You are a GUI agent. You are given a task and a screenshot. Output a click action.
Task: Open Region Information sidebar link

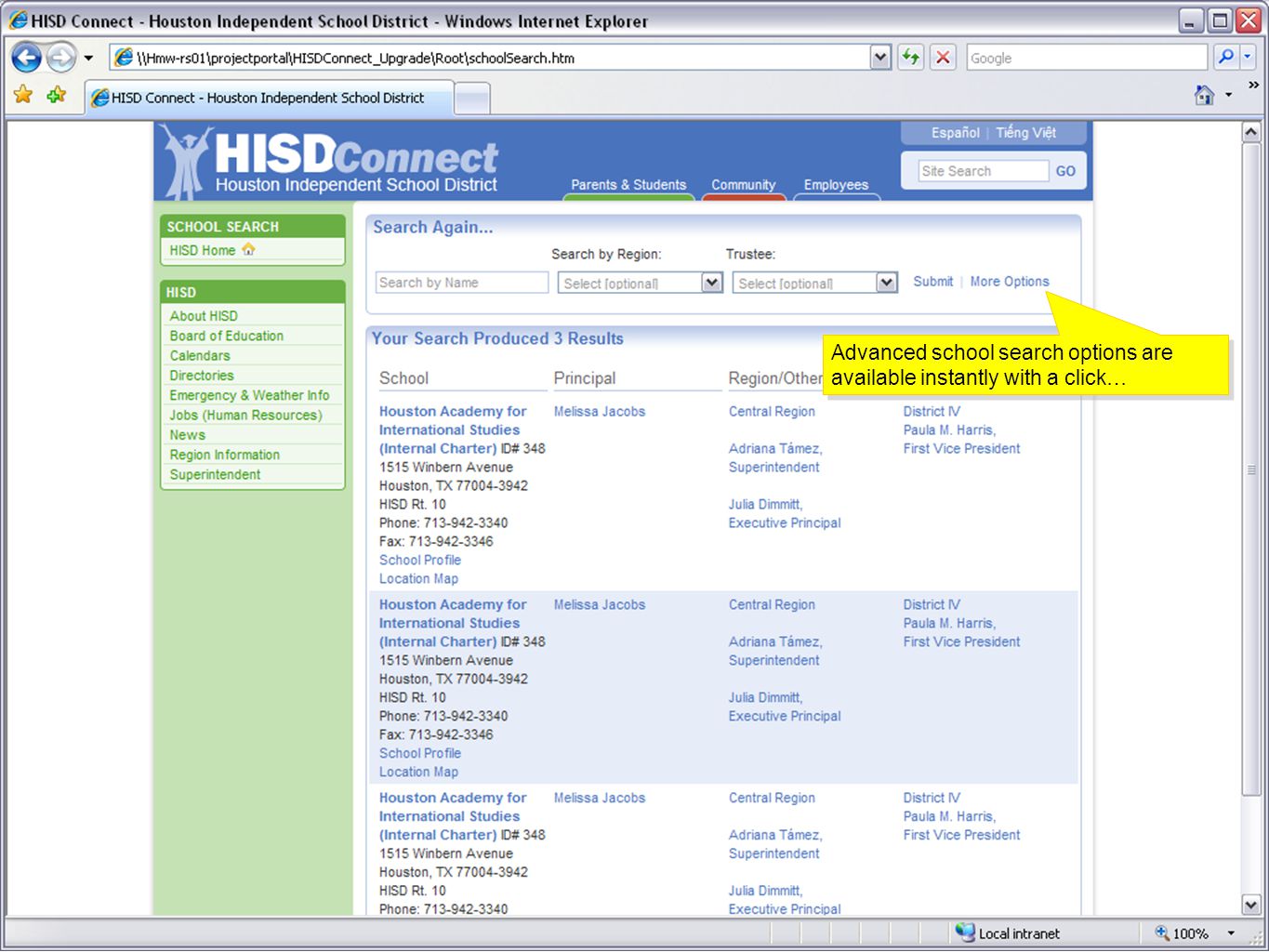pyautogui.click(x=225, y=455)
